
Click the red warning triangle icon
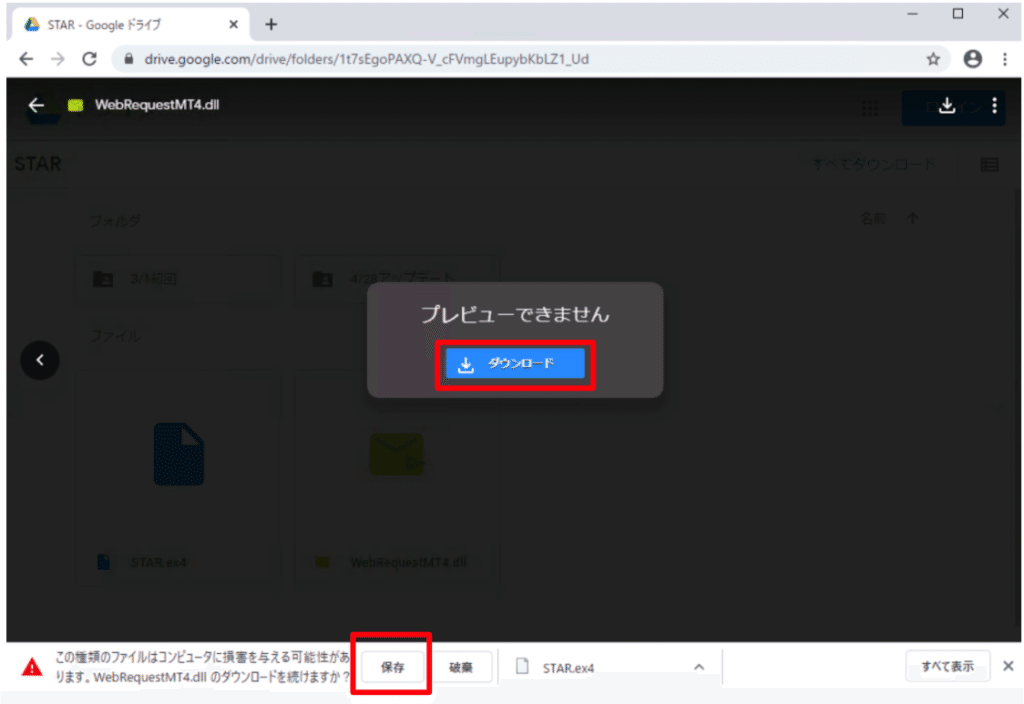click(32, 667)
